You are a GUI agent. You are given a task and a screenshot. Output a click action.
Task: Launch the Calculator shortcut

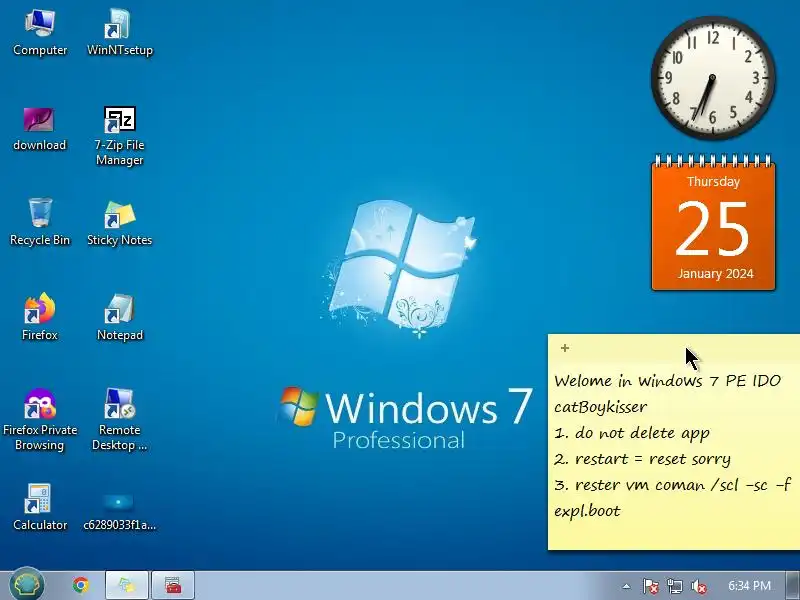point(40,507)
